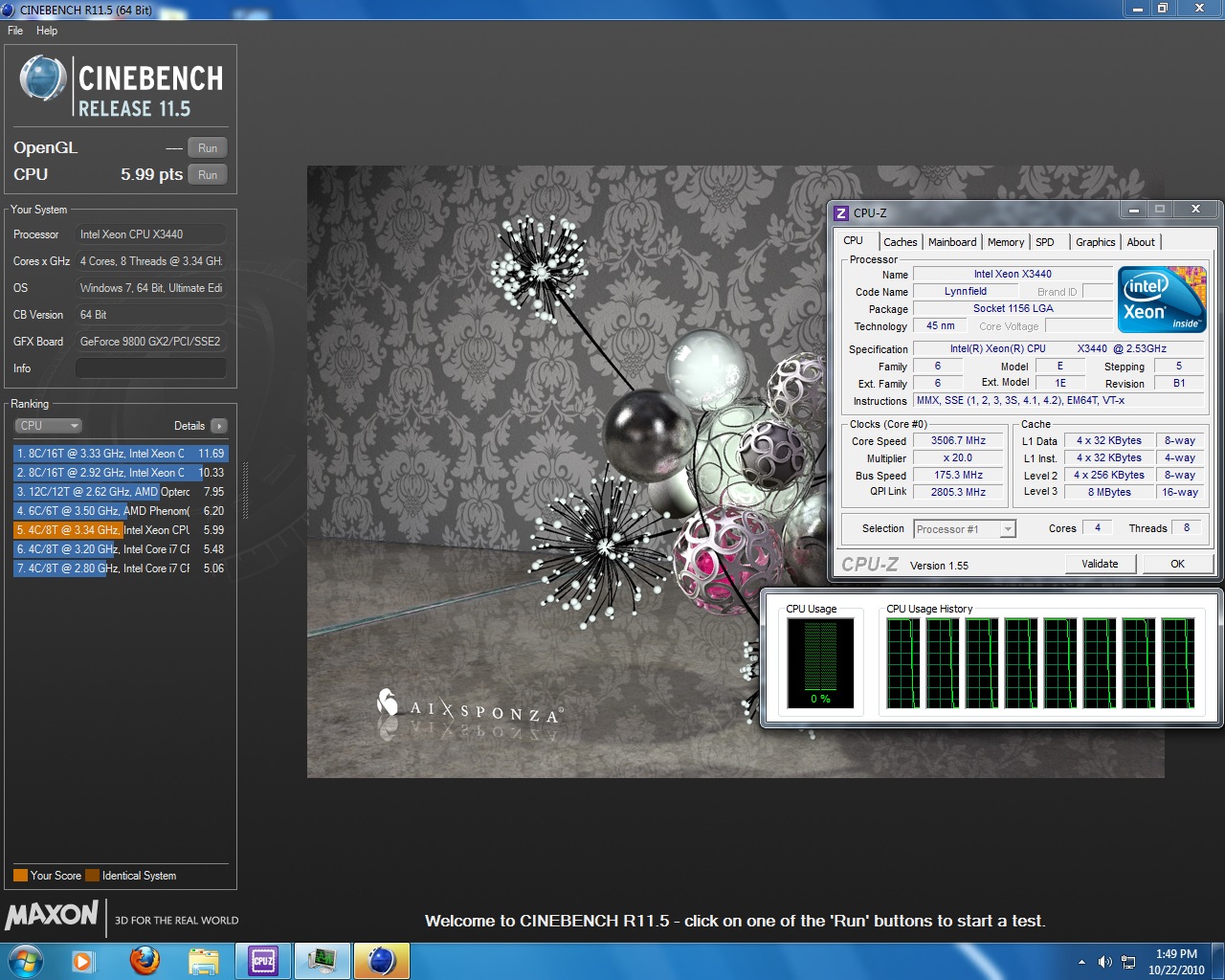Viewport: 1225px width, 980px height.
Task: Select ranking row 12C/12T @ 2.62 GHz AMD Opteron
Action: point(121,492)
